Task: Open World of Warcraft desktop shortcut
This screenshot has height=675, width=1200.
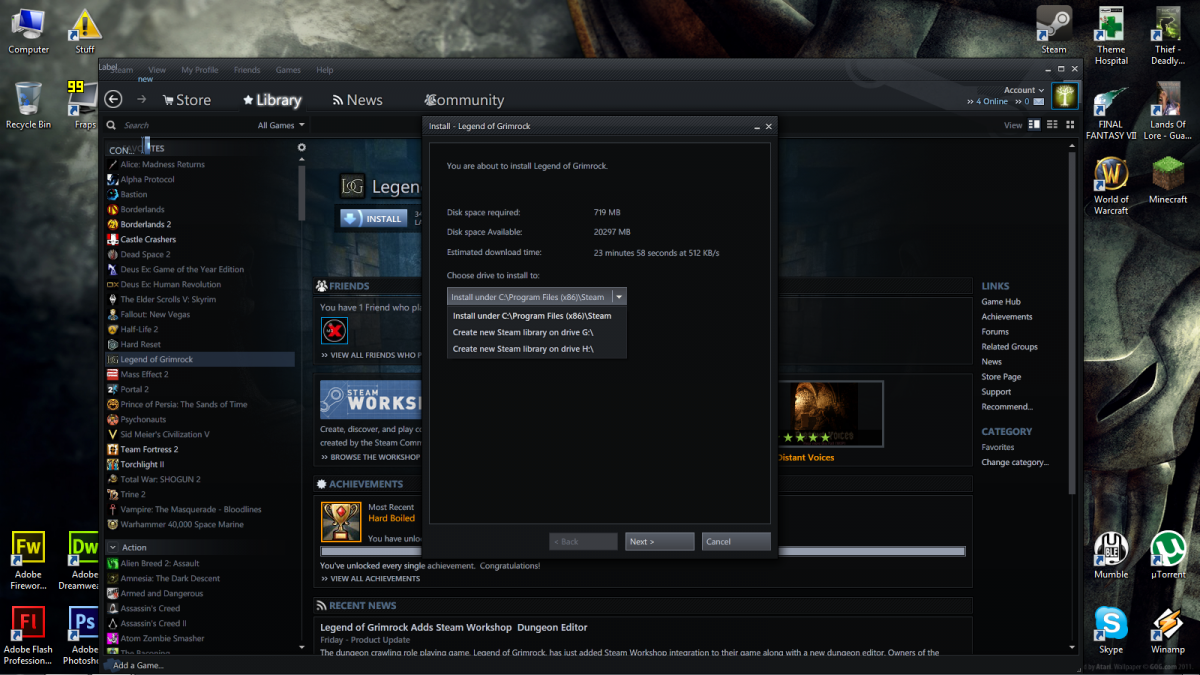Action: coord(1111,186)
